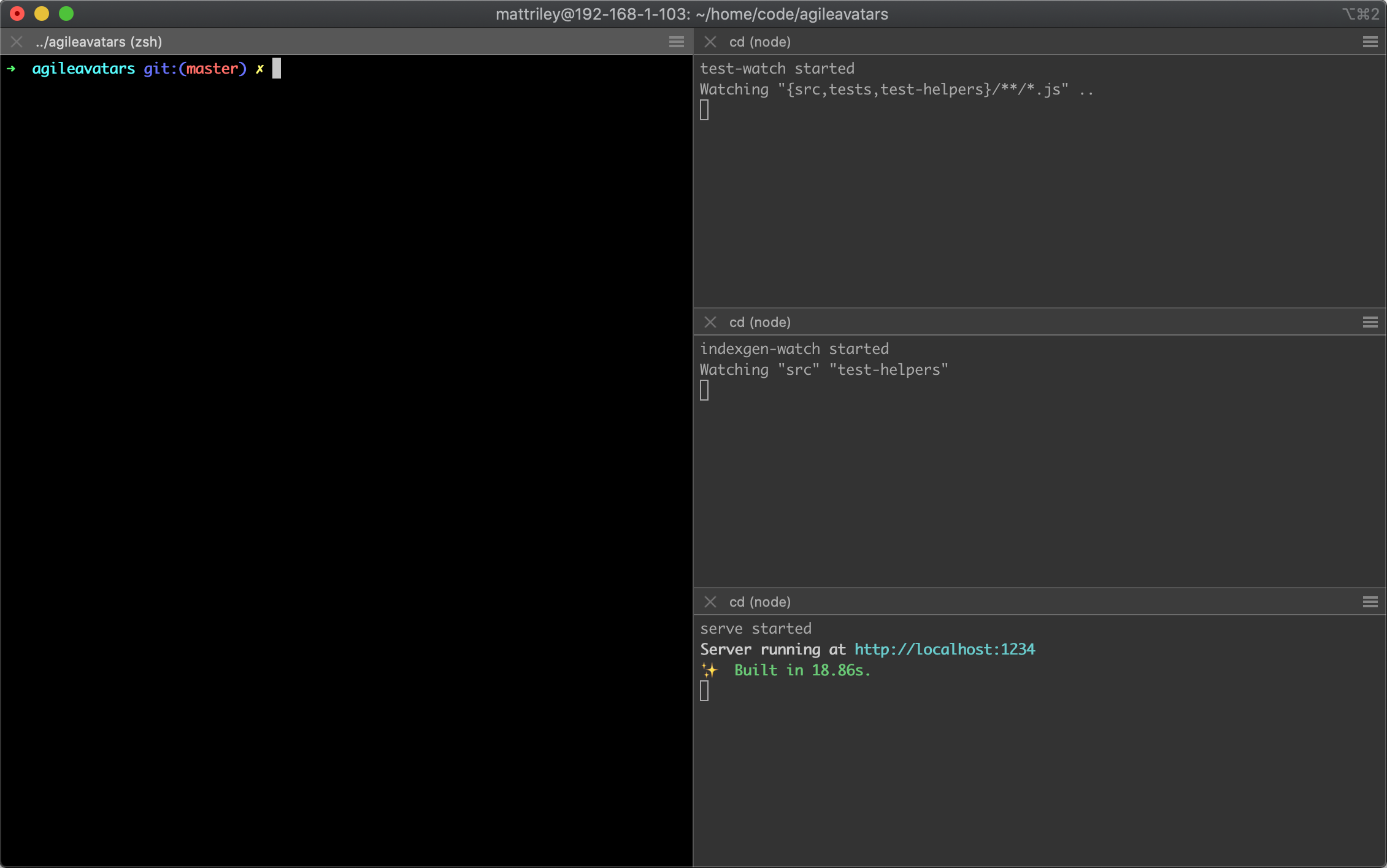Close the indexgen-watch node pane
Image resolution: width=1387 pixels, height=868 pixels.
(x=710, y=322)
